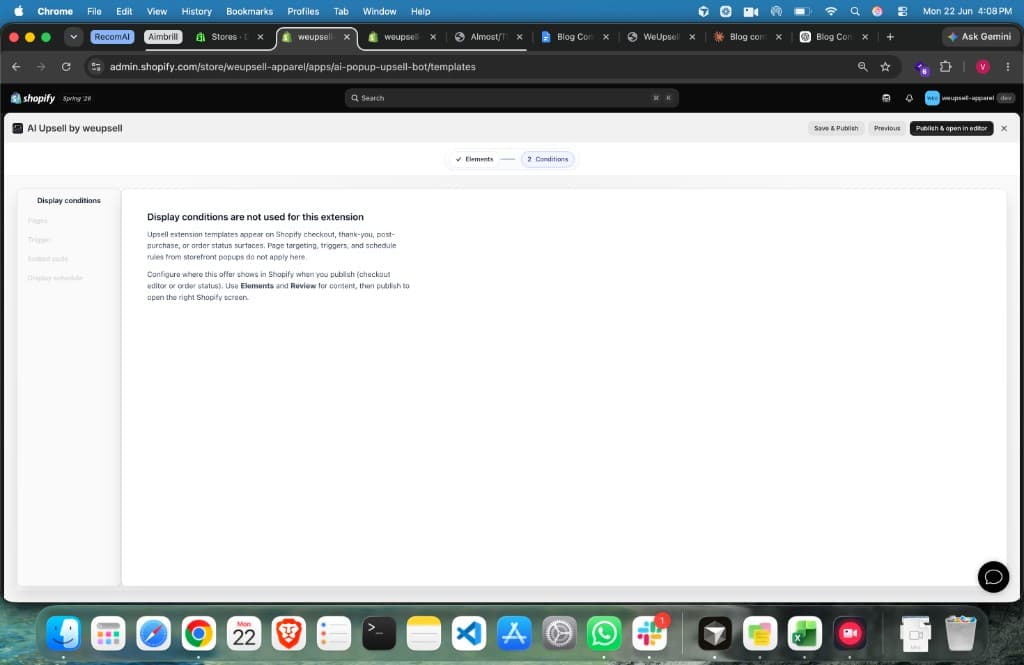The image size is (1024, 665).
Task: Click the Ask Gemini button
Action: [980, 37]
